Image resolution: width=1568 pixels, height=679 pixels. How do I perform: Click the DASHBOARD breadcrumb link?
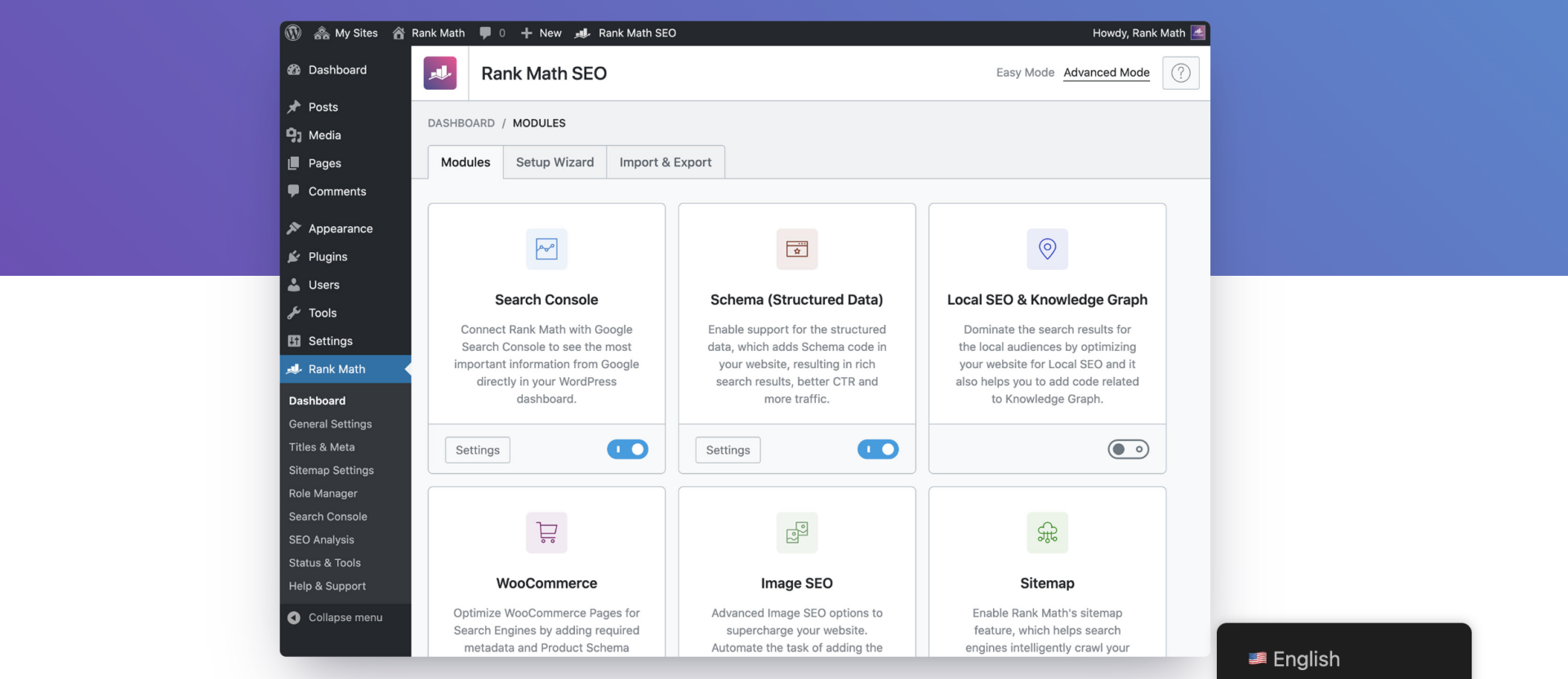(x=461, y=123)
